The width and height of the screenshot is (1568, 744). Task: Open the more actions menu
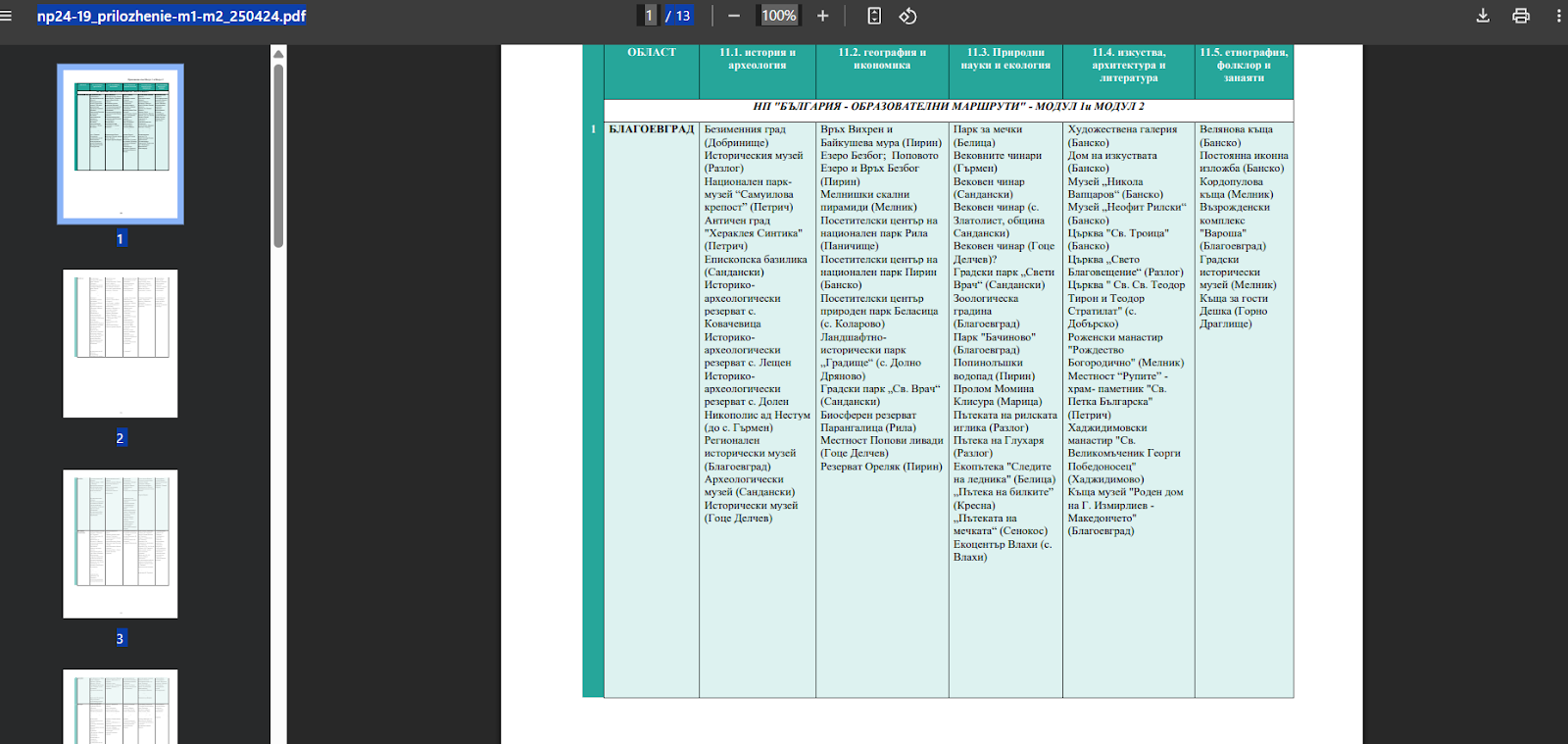[x=1558, y=16]
